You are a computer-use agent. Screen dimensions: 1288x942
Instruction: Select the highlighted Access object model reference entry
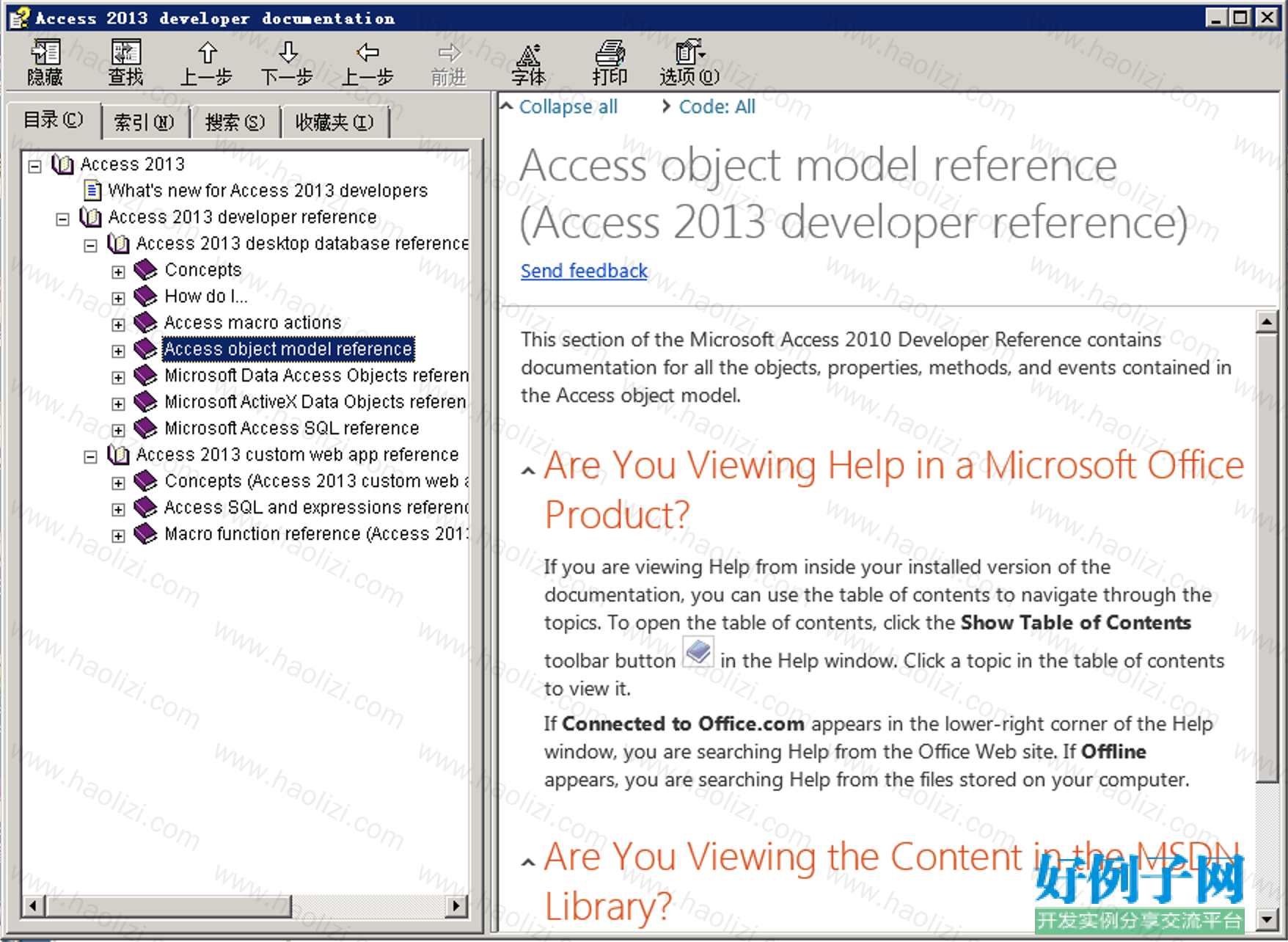(288, 349)
